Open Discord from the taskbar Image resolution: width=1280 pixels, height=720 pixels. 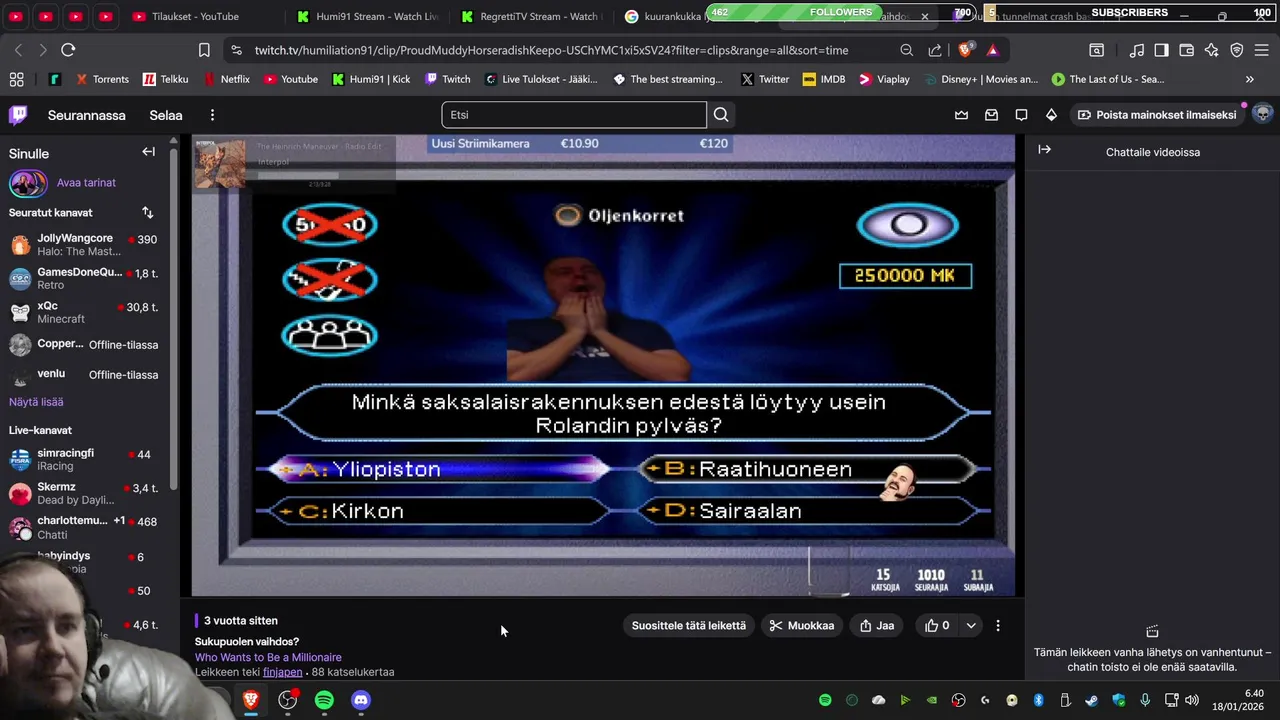click(361, 700)
